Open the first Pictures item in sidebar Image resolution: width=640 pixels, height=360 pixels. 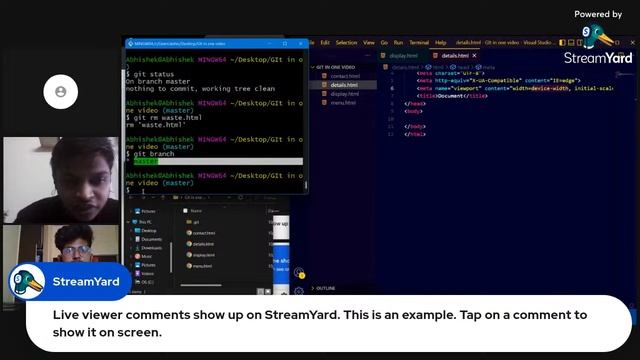(x=145, y=211)
